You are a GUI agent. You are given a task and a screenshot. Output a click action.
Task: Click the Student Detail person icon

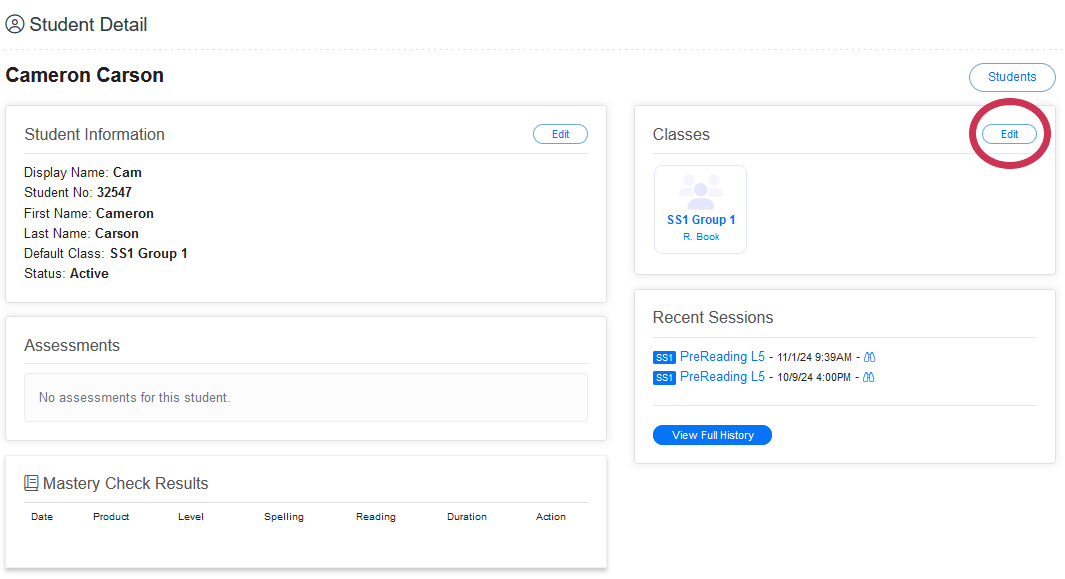coord(15,25)
